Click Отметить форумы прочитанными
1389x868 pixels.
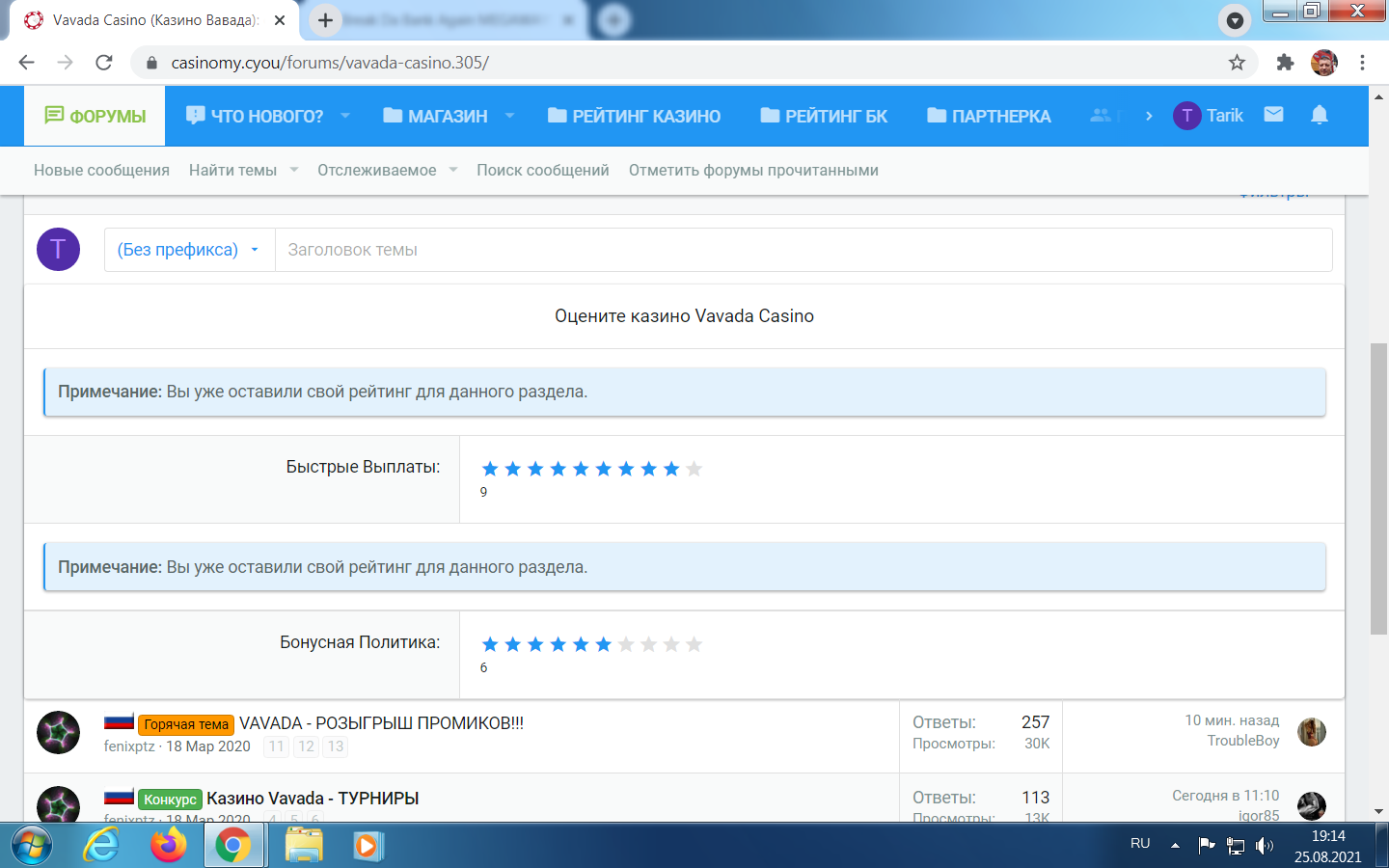(x=753, y=170)
